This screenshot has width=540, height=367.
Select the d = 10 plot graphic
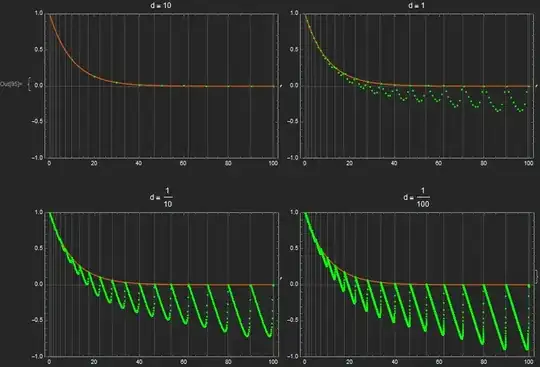pos(162,86)
